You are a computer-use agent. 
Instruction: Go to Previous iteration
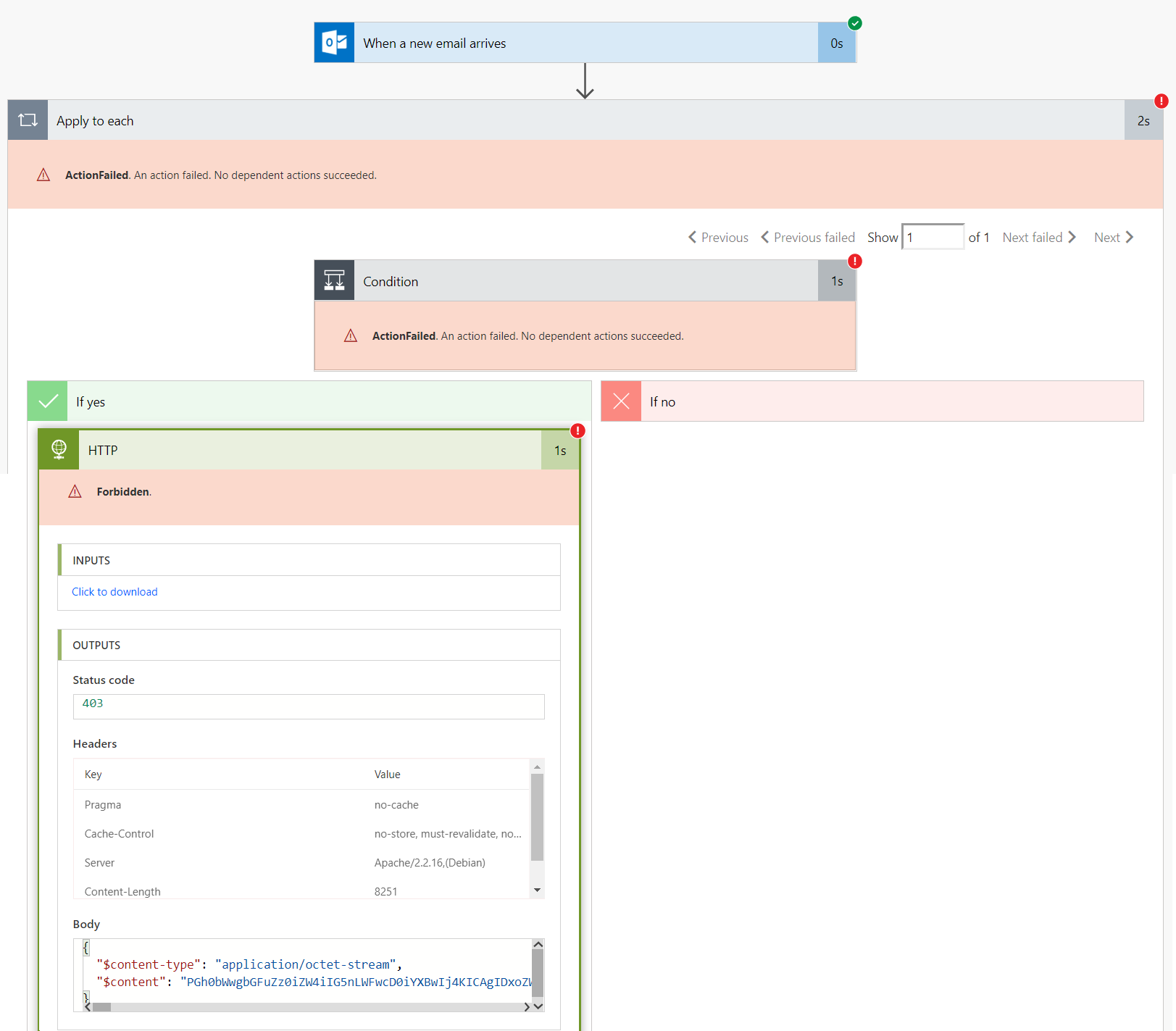(x=718, y=237)
